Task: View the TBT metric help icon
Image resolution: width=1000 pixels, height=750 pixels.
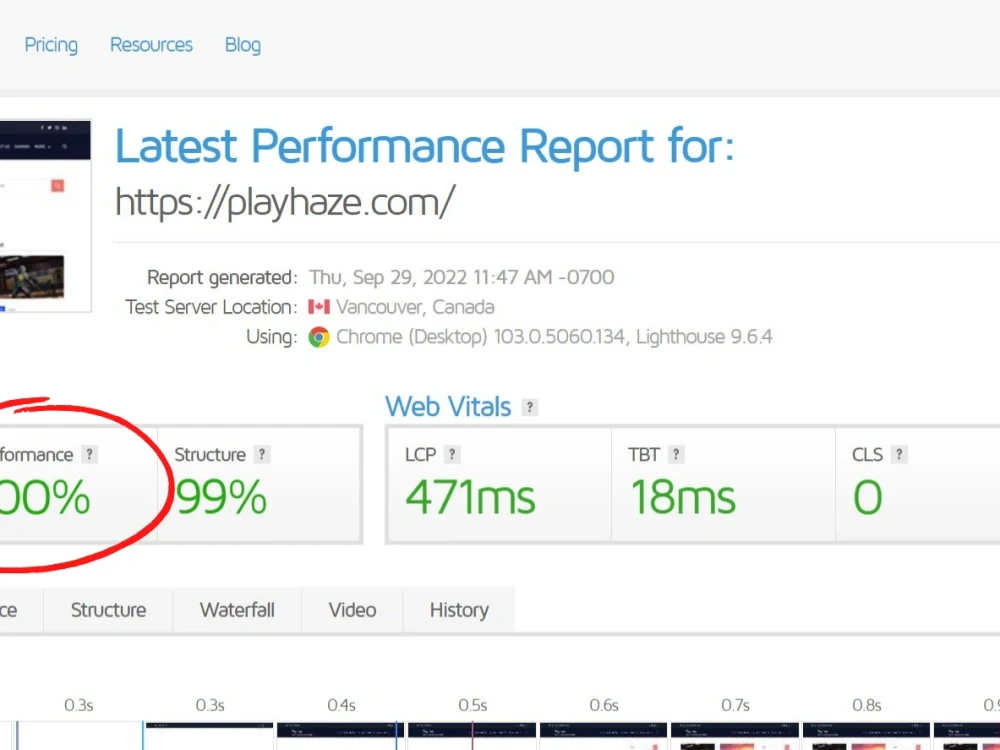Action: (676, 454)
